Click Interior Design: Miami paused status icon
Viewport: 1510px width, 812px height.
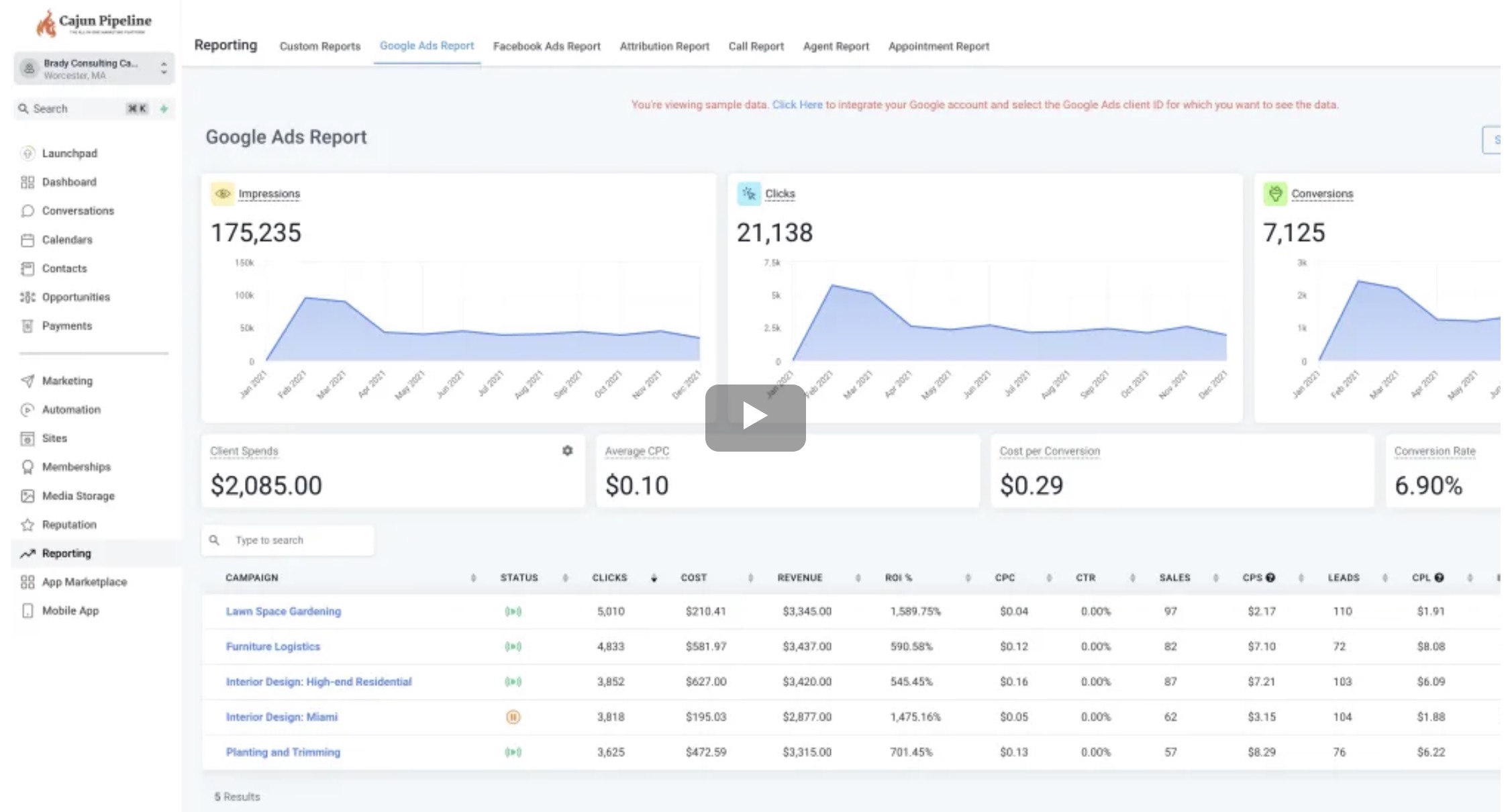[x=513, y=717]
